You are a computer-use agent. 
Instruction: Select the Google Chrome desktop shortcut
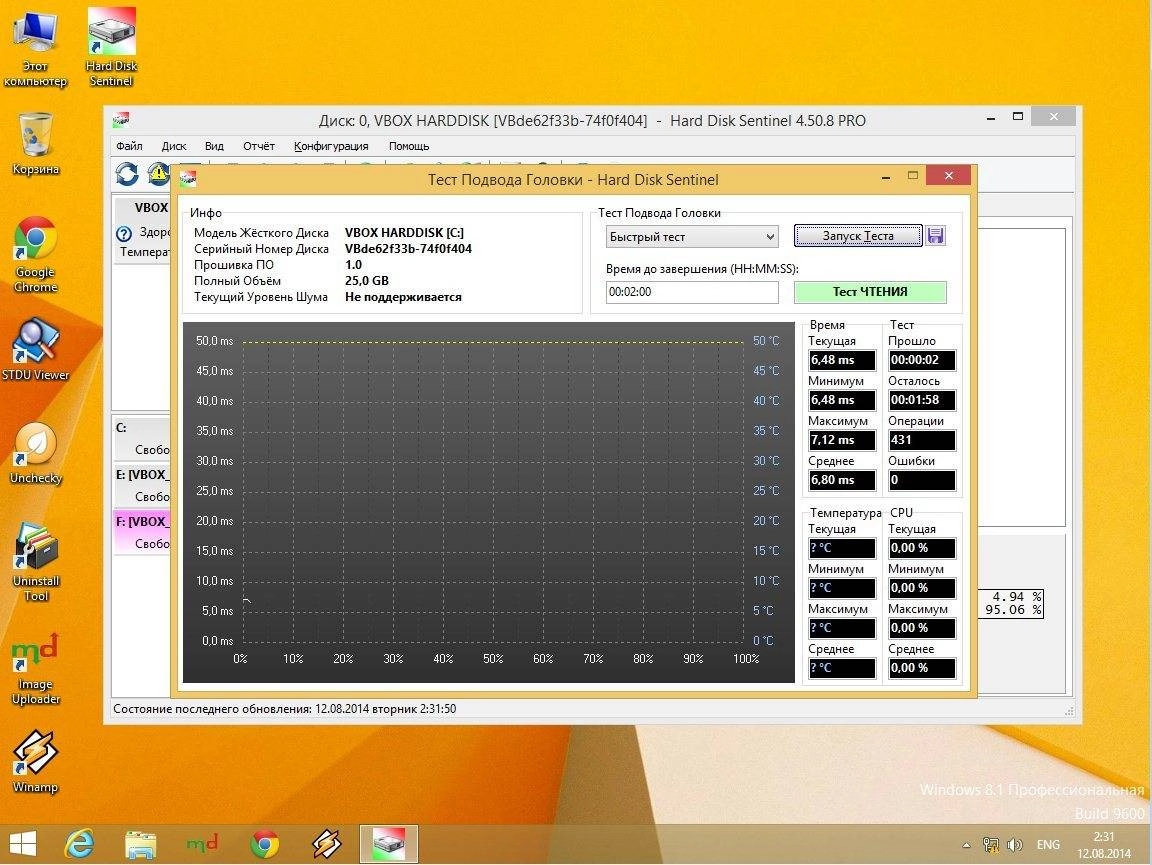[x=35, y=254]
